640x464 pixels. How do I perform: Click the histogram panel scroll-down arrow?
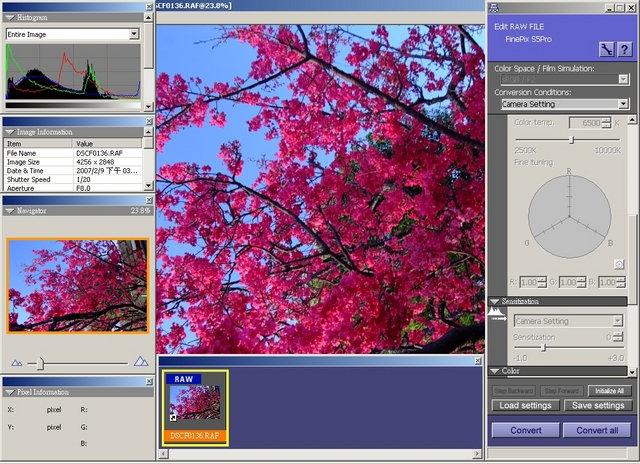tap(149, 107)
